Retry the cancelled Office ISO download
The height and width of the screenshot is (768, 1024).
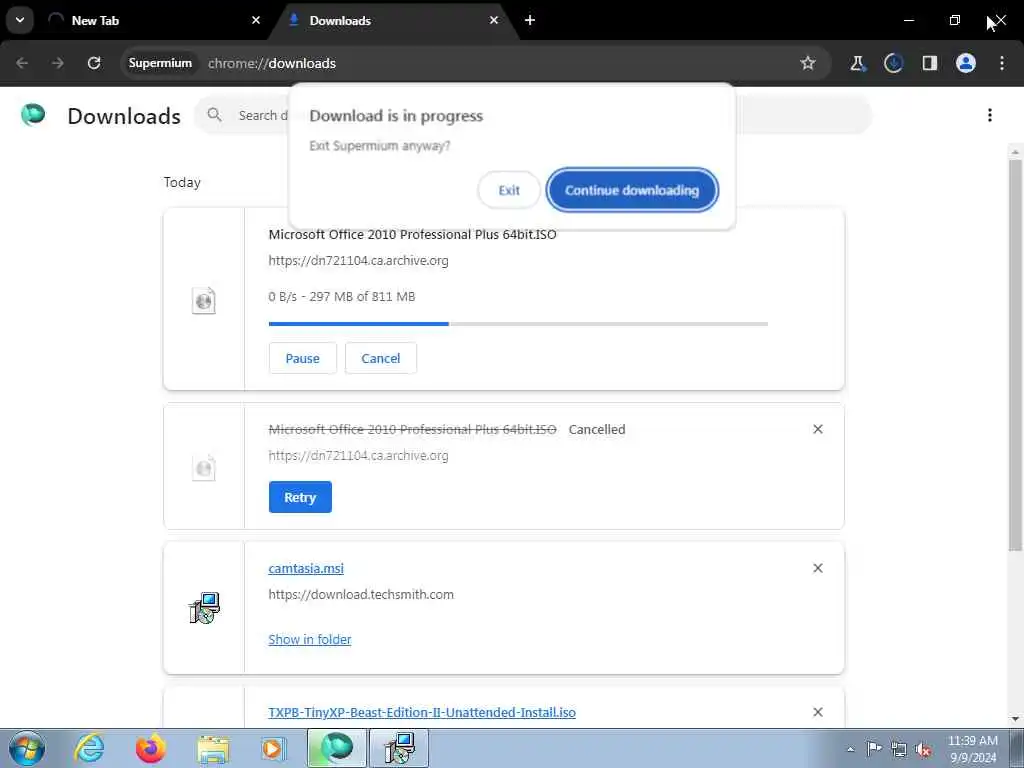pyautogui.click(x=300, y=497)
